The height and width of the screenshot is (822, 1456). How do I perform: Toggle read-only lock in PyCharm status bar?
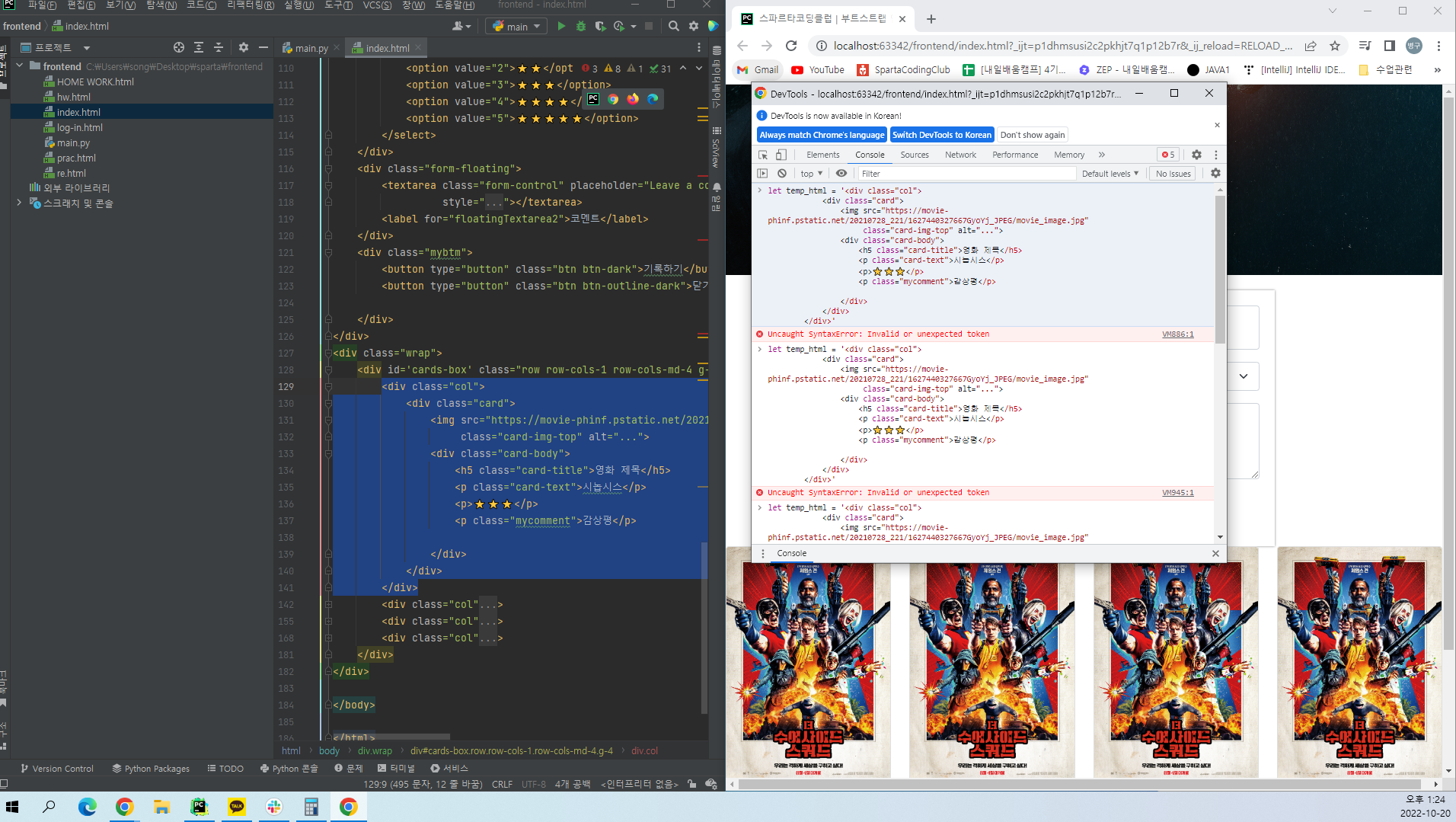(691, 784)
